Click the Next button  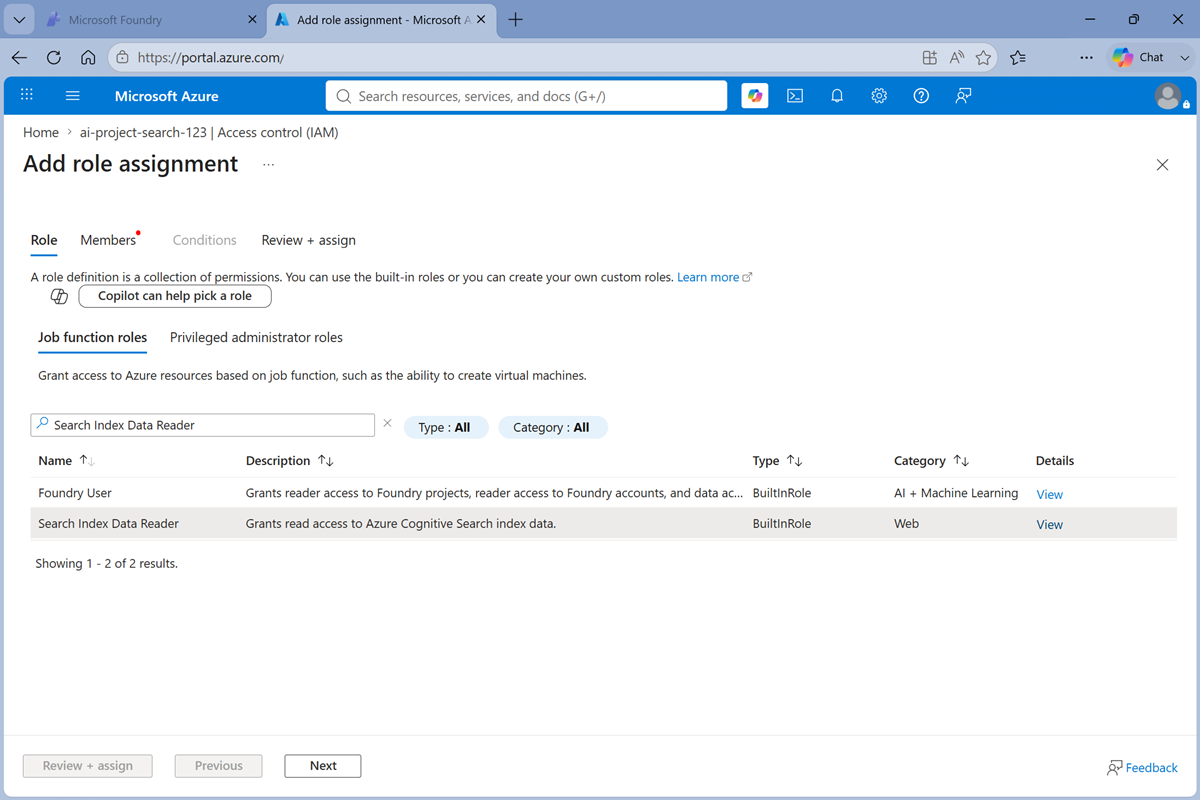tap(323, 766)
